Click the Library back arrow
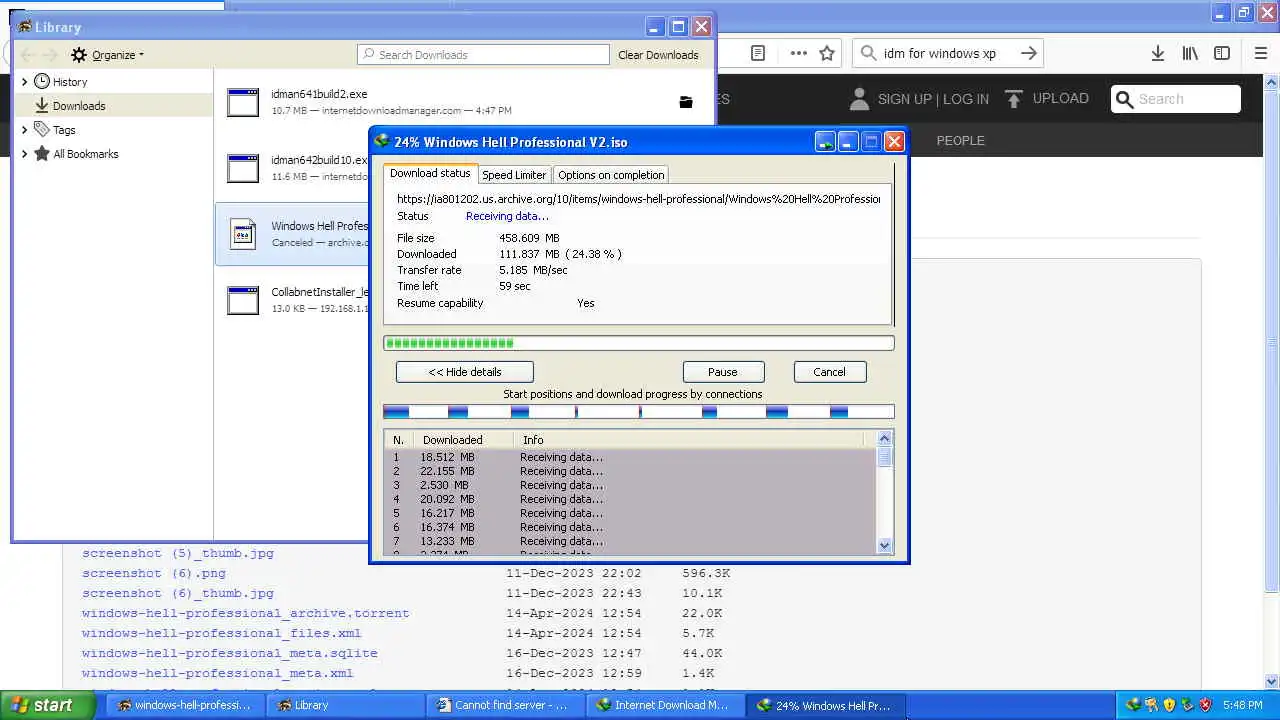Viewport: 1280px width, 720px height. click(27, 55)
